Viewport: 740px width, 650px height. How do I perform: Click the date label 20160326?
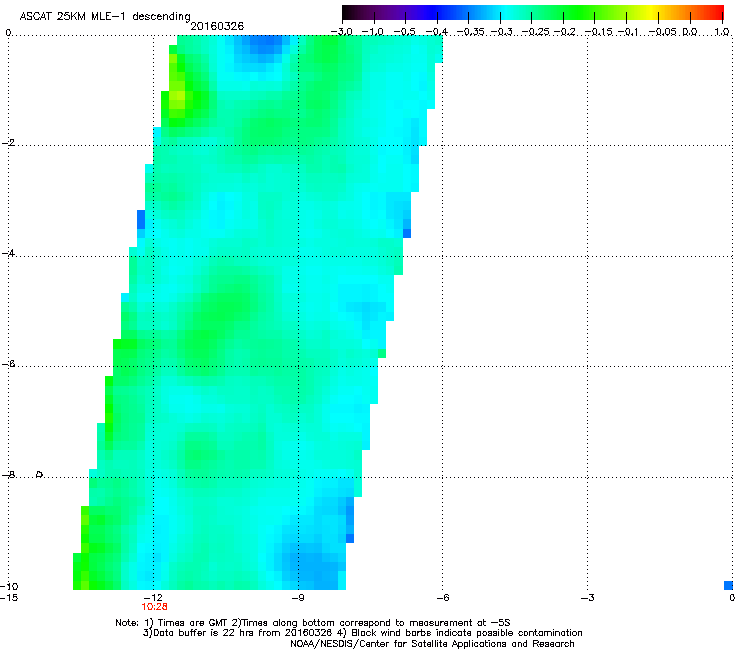(x=217, y=26)
